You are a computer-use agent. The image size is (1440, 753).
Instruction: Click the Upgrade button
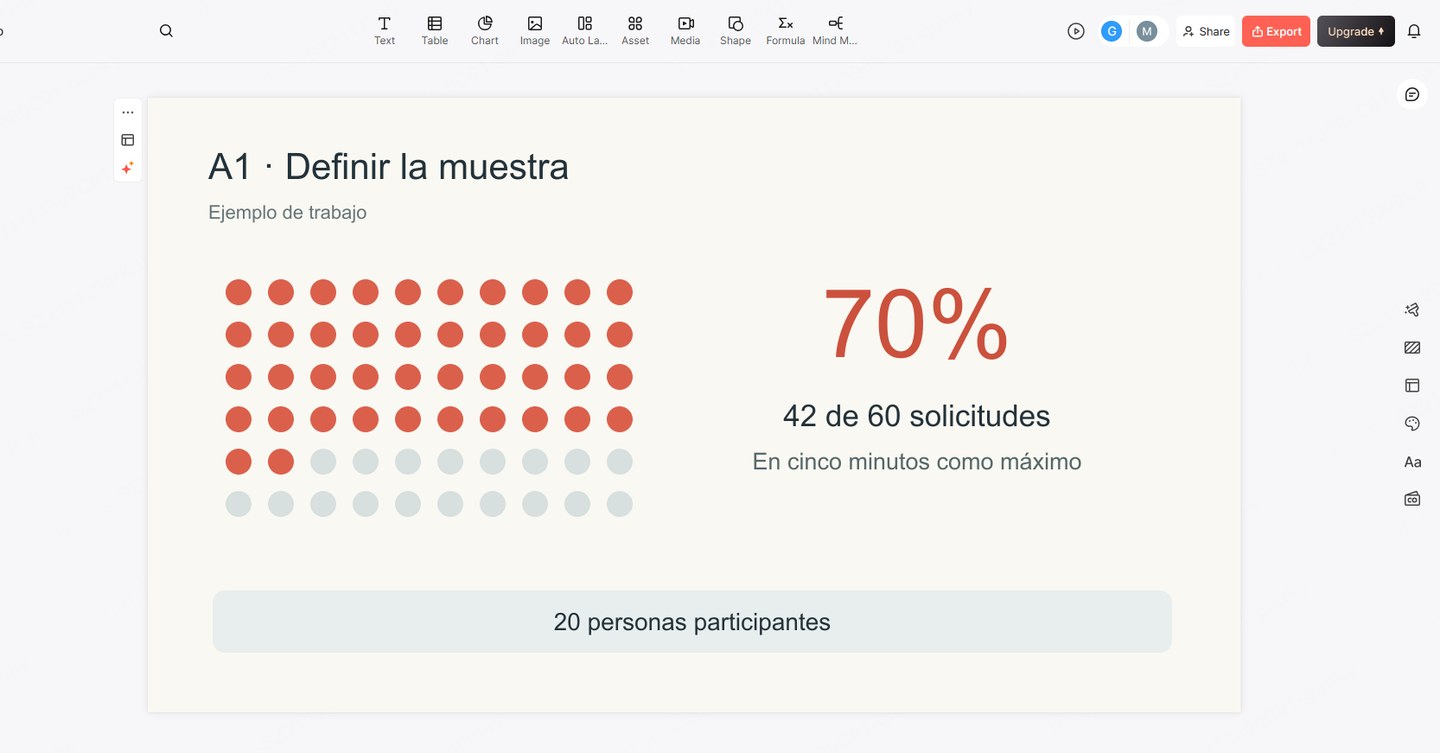coord(1356,31)
